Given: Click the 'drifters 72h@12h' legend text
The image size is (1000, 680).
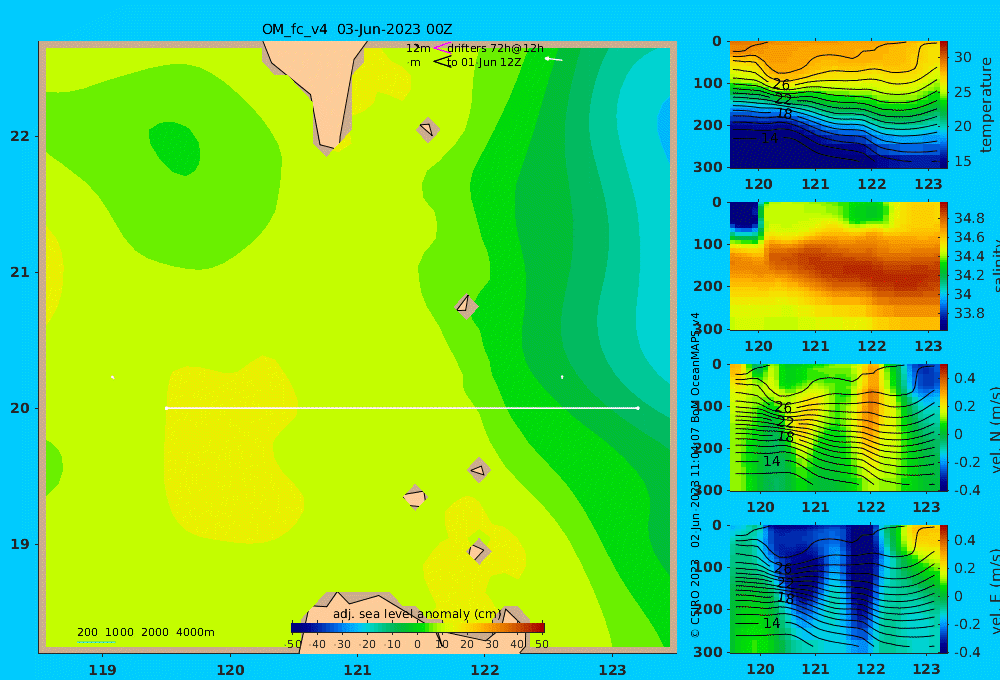Looking at the screenshot, I should 496,48.
